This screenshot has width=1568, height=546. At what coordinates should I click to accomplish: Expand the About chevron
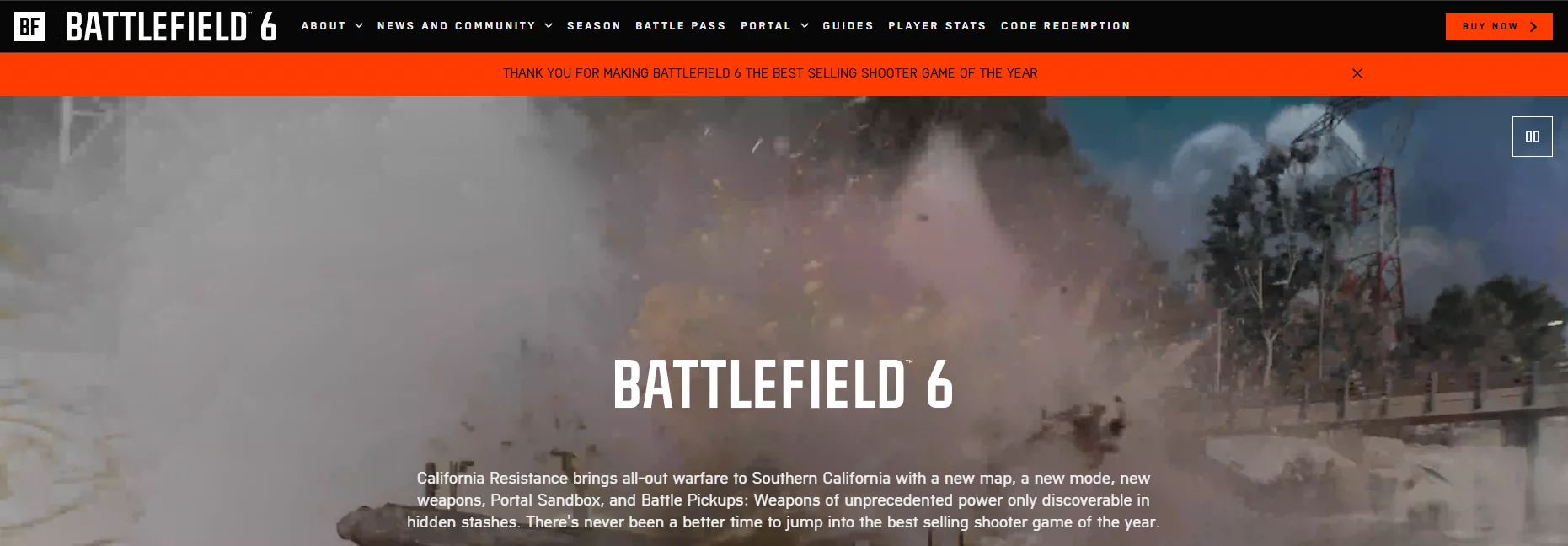pyautogui.click(x=359, y=26)
